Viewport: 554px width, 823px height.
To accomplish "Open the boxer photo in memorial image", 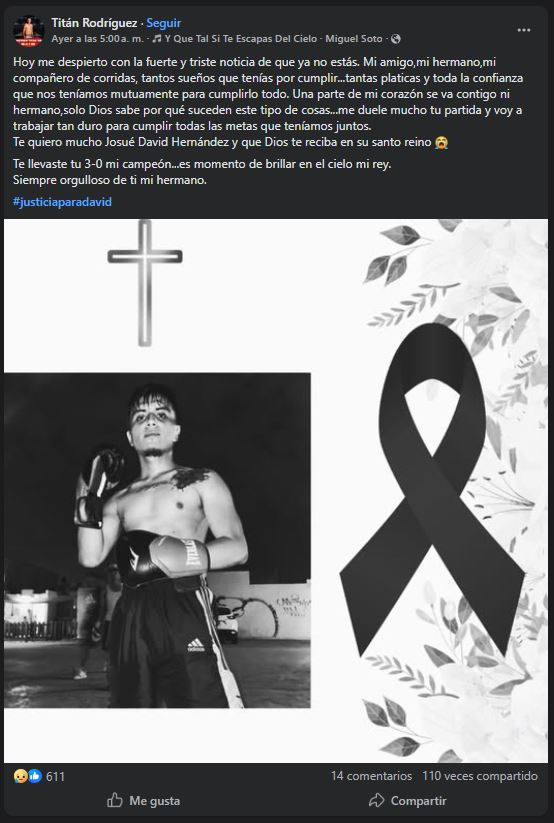I will click(x=158, y=541).
